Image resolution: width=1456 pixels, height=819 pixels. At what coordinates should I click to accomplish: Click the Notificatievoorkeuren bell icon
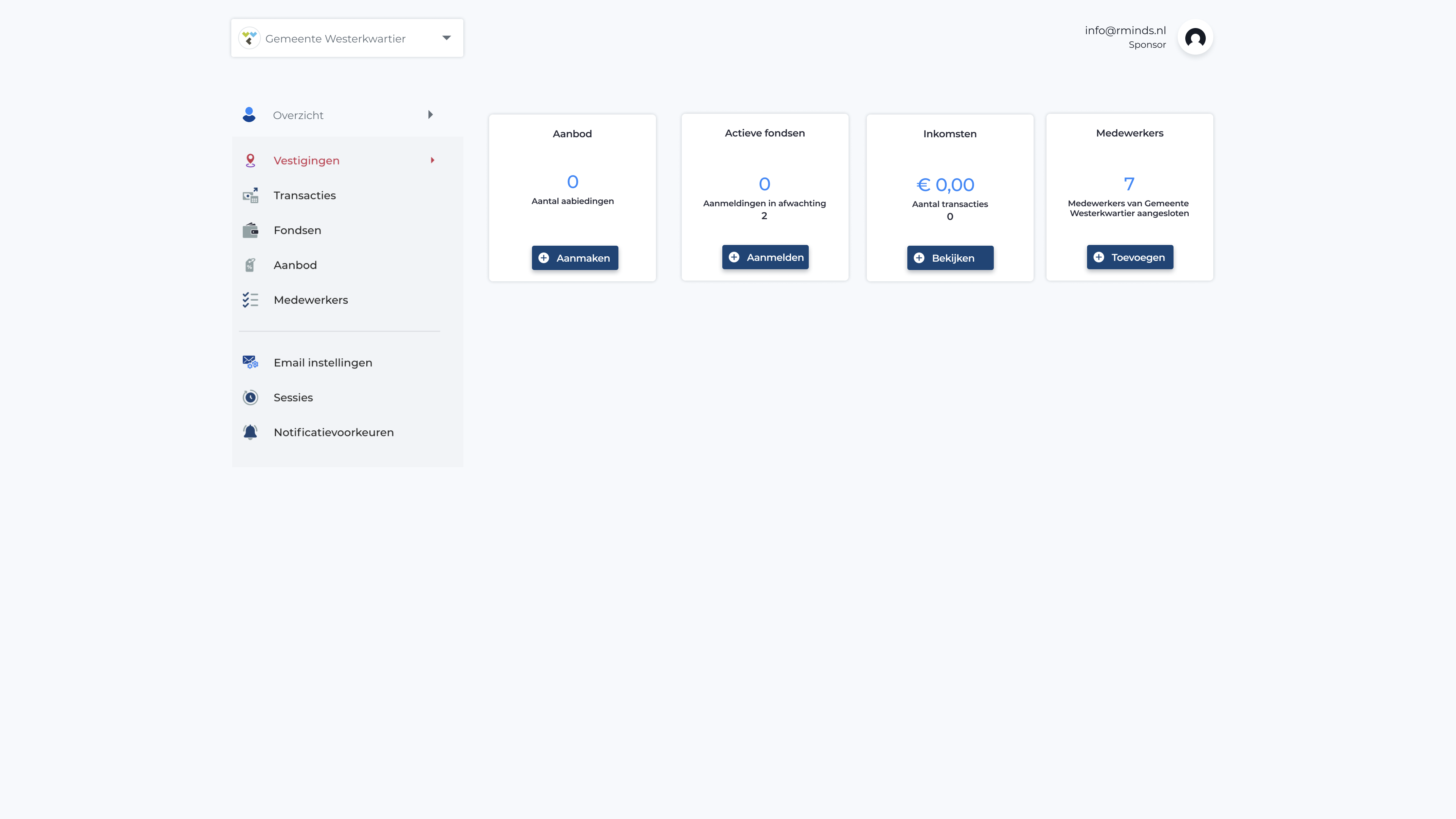(250, 432)
